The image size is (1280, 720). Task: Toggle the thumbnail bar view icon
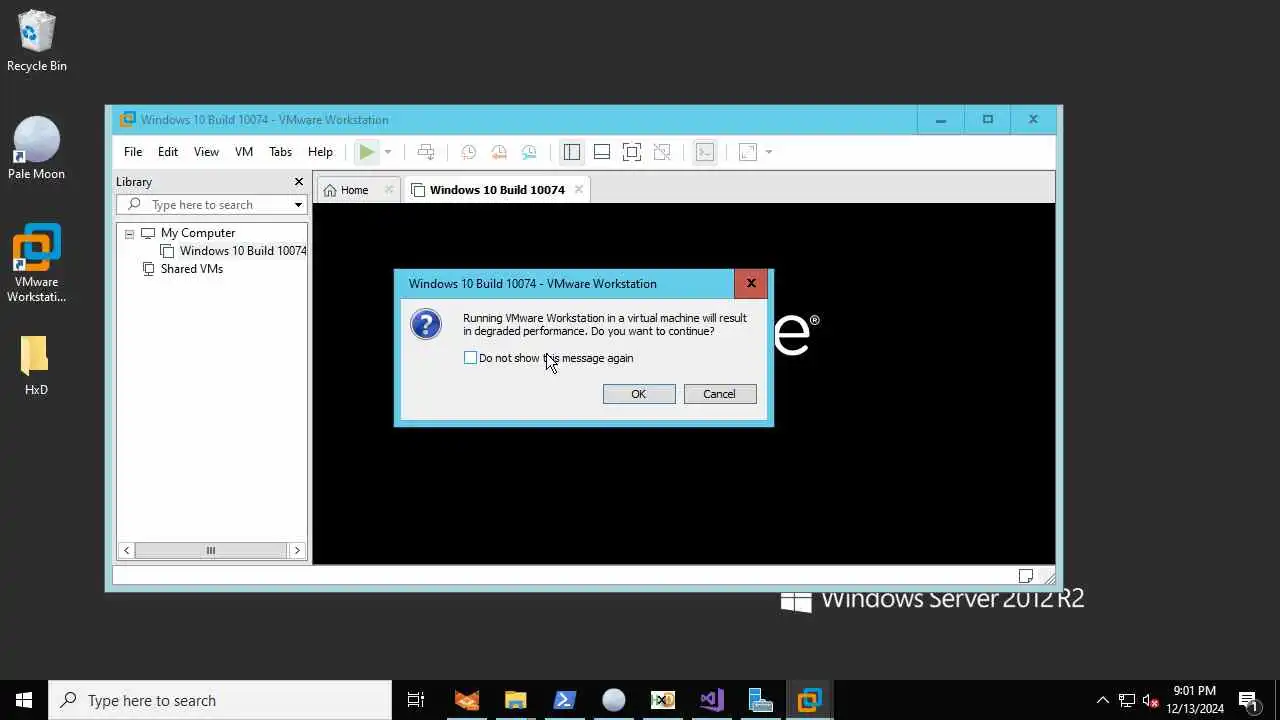(x=602, y=152)
